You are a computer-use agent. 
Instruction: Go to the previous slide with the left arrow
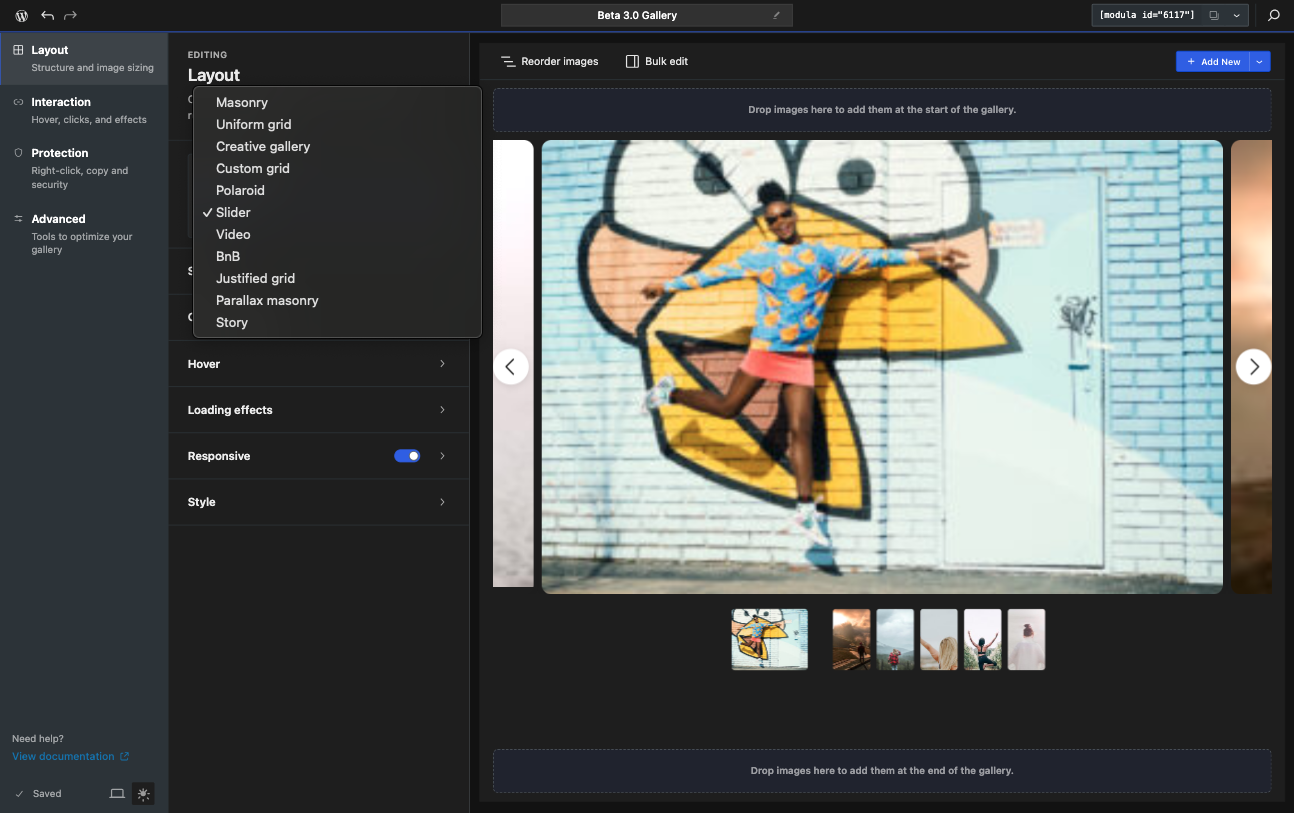pyautogui.click(x=510, y=367)
